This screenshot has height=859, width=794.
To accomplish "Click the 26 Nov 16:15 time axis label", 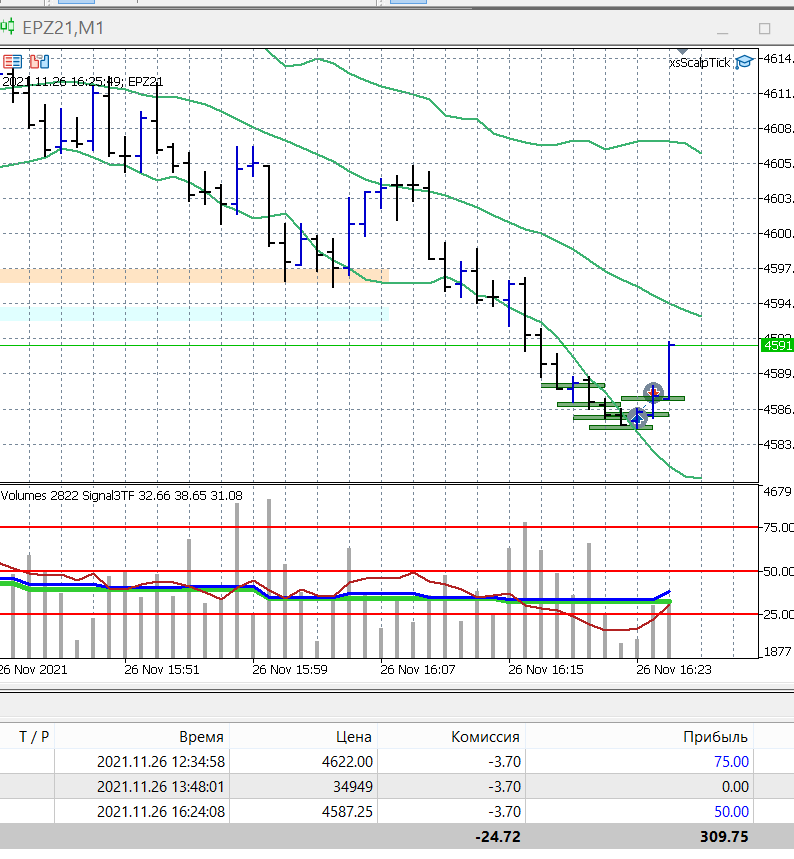I will point(546,669).
